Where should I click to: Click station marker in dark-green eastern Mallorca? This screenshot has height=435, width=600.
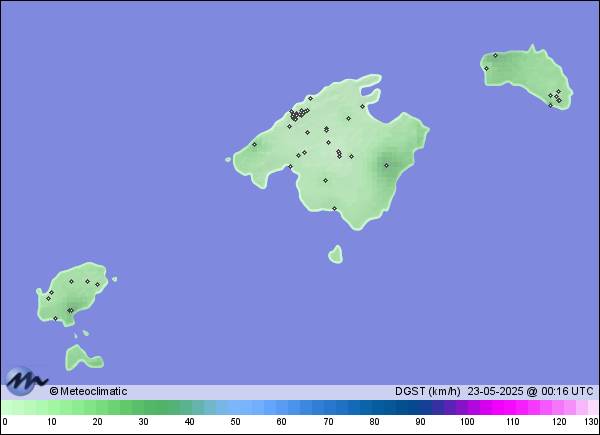click(x=386, y=165)
